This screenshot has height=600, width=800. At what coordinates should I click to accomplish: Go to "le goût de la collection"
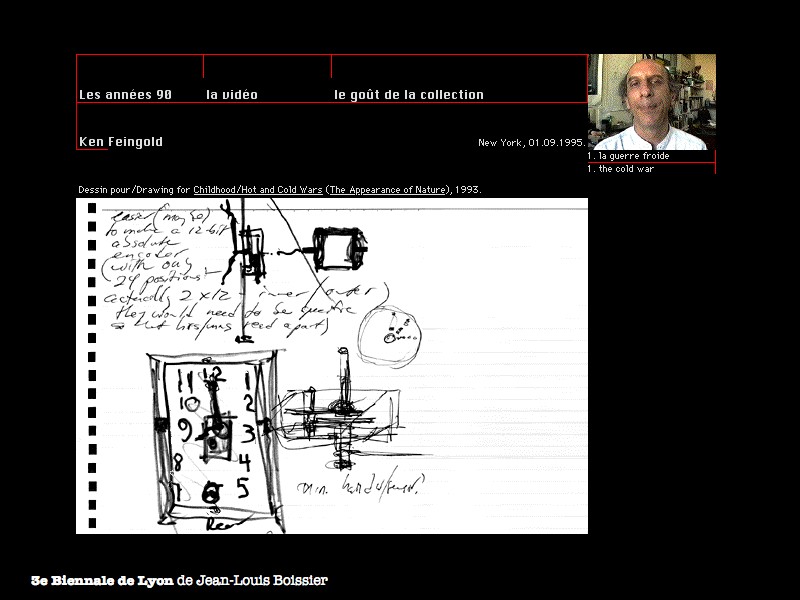point(409,95)
